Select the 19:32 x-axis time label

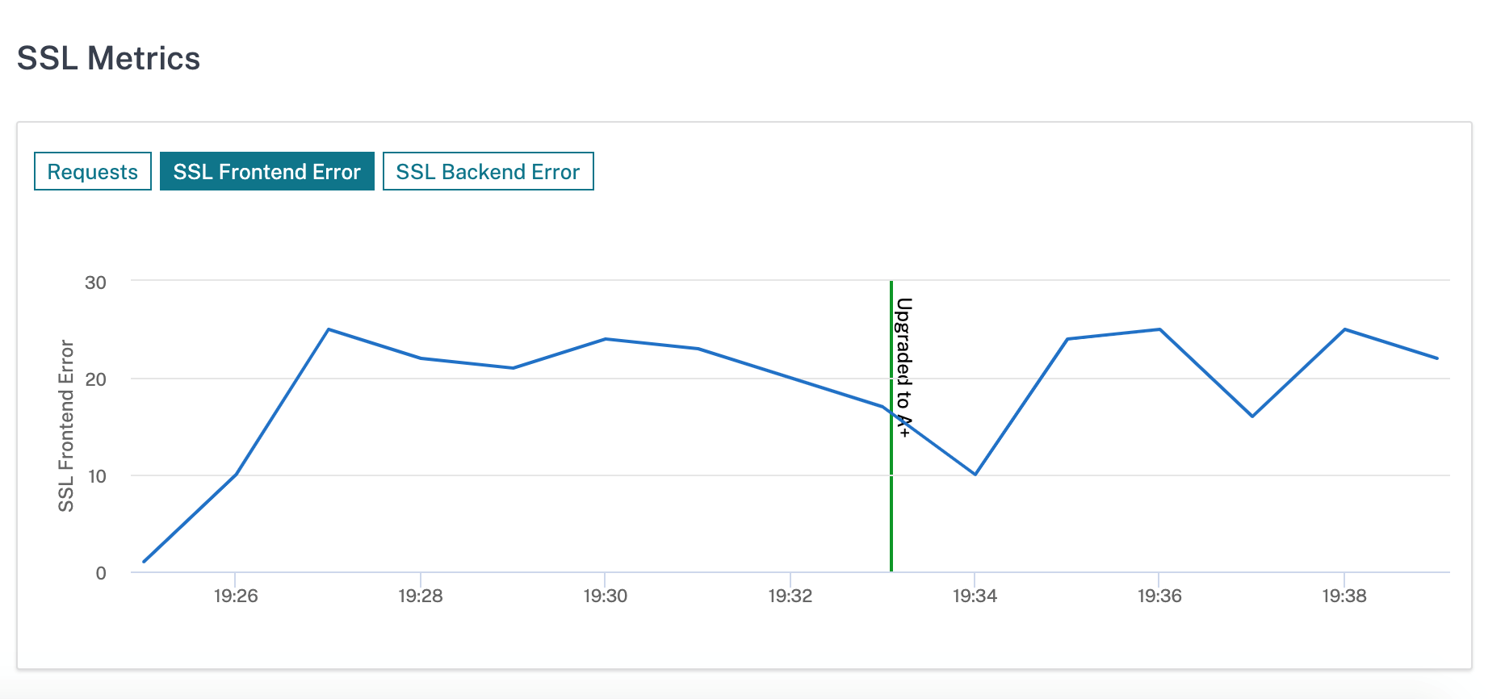[790, 596]
